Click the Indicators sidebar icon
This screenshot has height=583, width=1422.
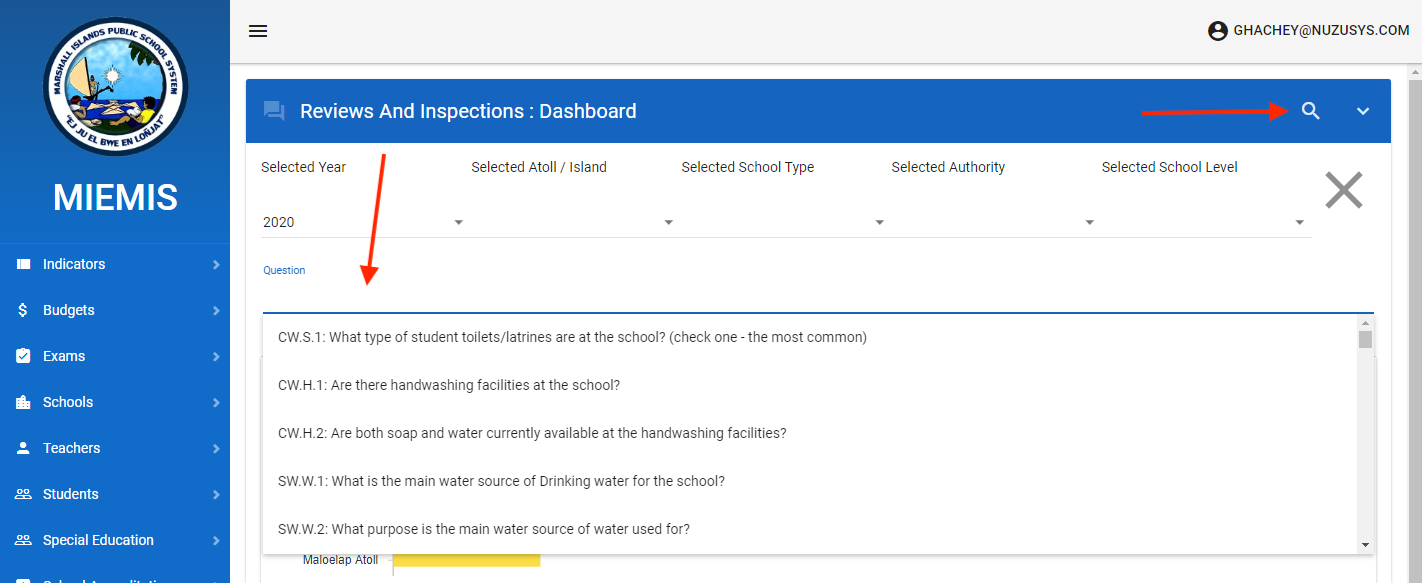tap(24, 264)
